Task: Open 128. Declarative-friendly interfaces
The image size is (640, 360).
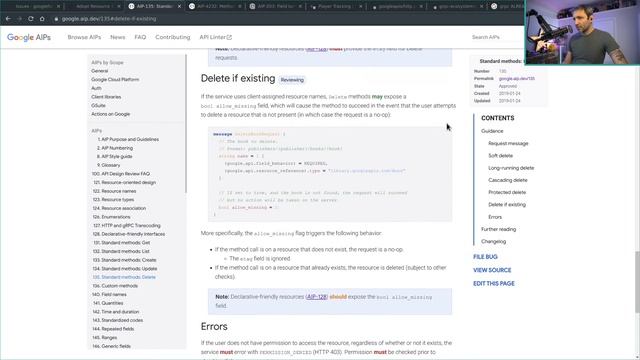Action: click(x=129, y=234)
